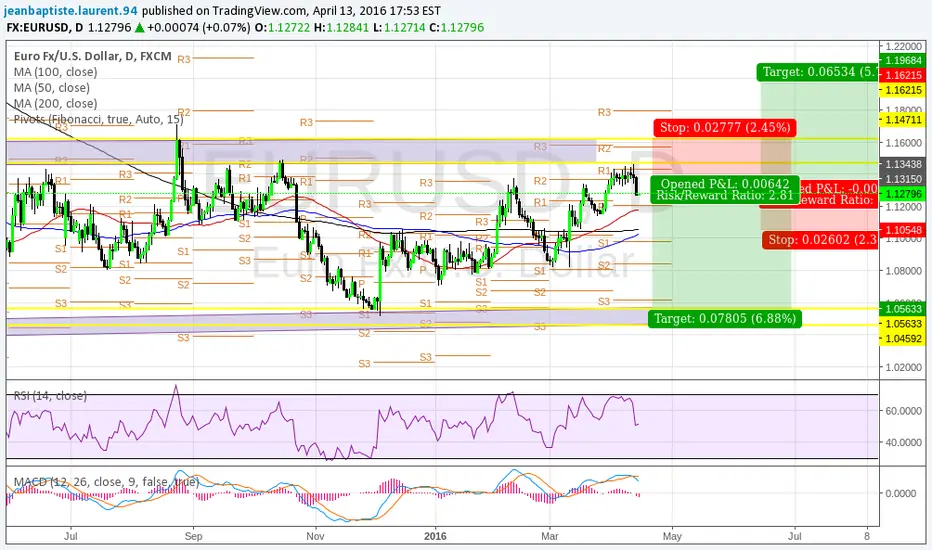Screen dimensions: 932x550
Task: Select the MA (50, close) indicator label
Action: coord(52,88)
